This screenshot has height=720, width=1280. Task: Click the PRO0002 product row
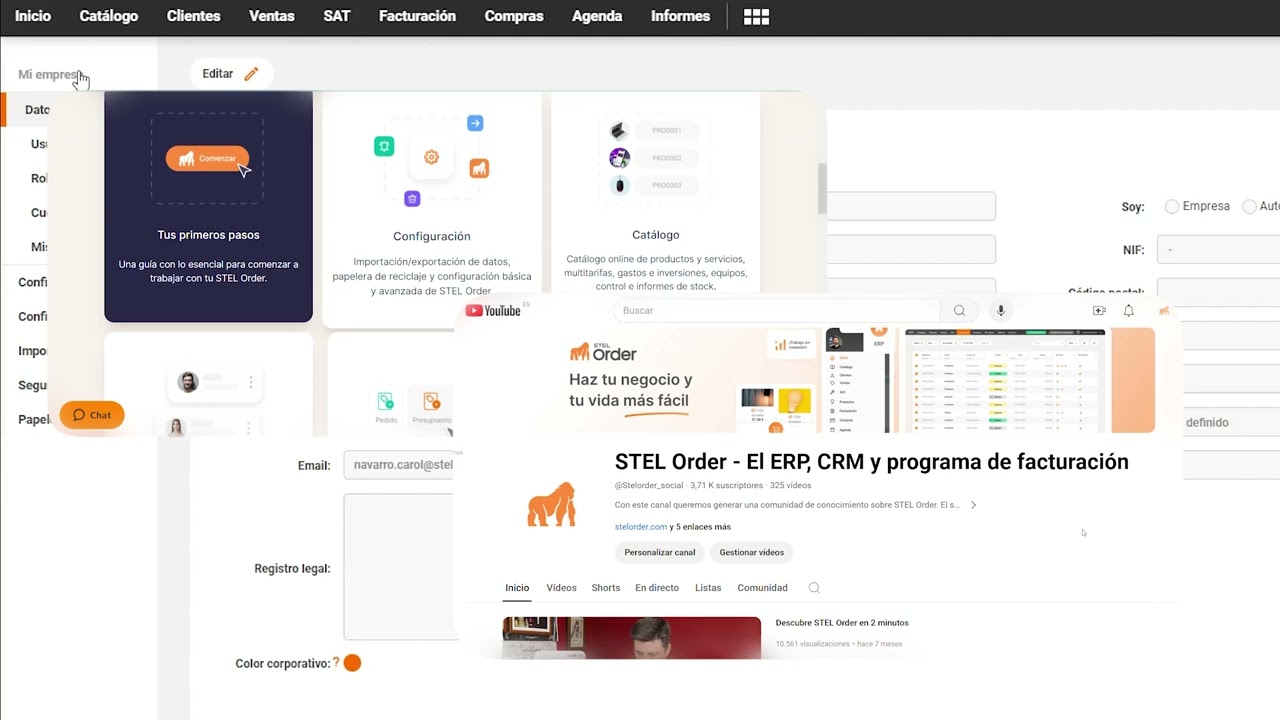point(654,158)
